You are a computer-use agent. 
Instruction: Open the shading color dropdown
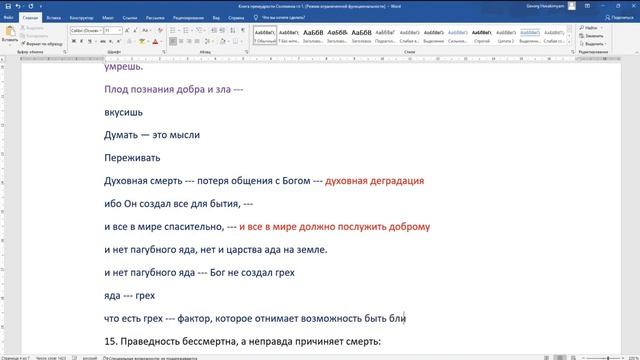tap(228, 41)
